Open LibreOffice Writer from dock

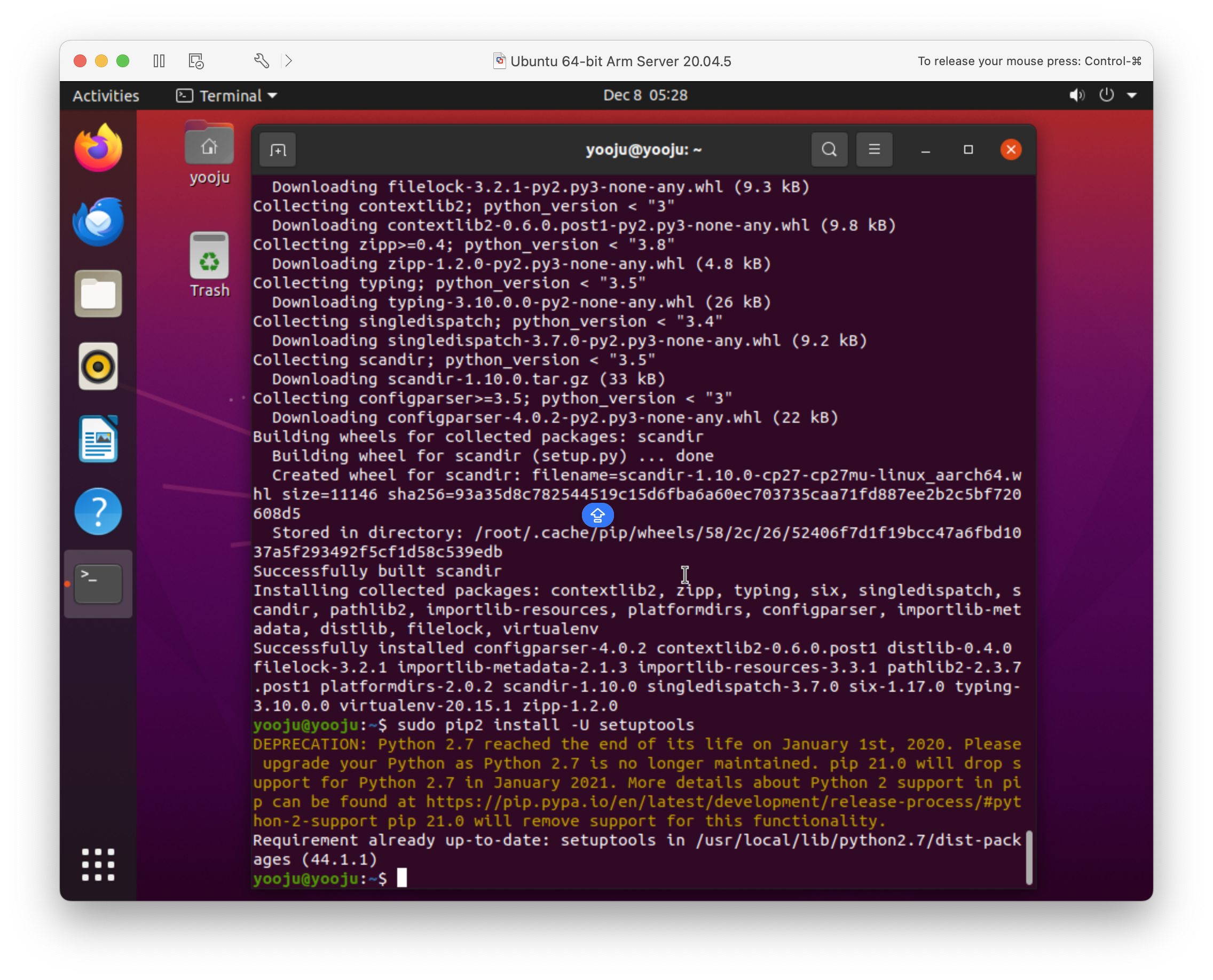click(98, 439)
